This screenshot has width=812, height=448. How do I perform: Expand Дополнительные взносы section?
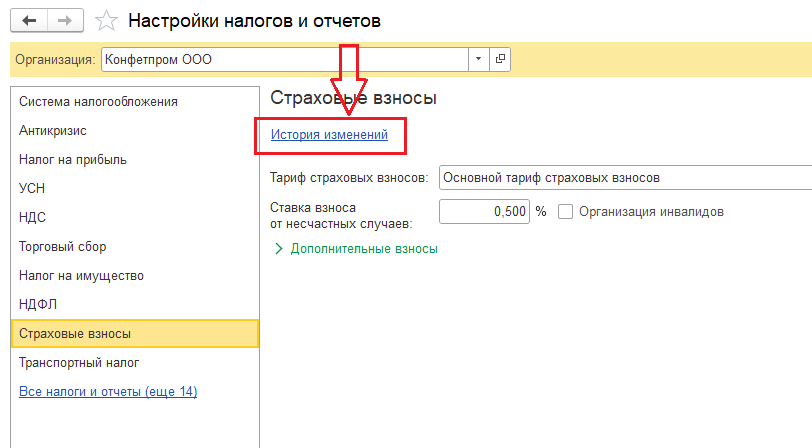[356, 249]
